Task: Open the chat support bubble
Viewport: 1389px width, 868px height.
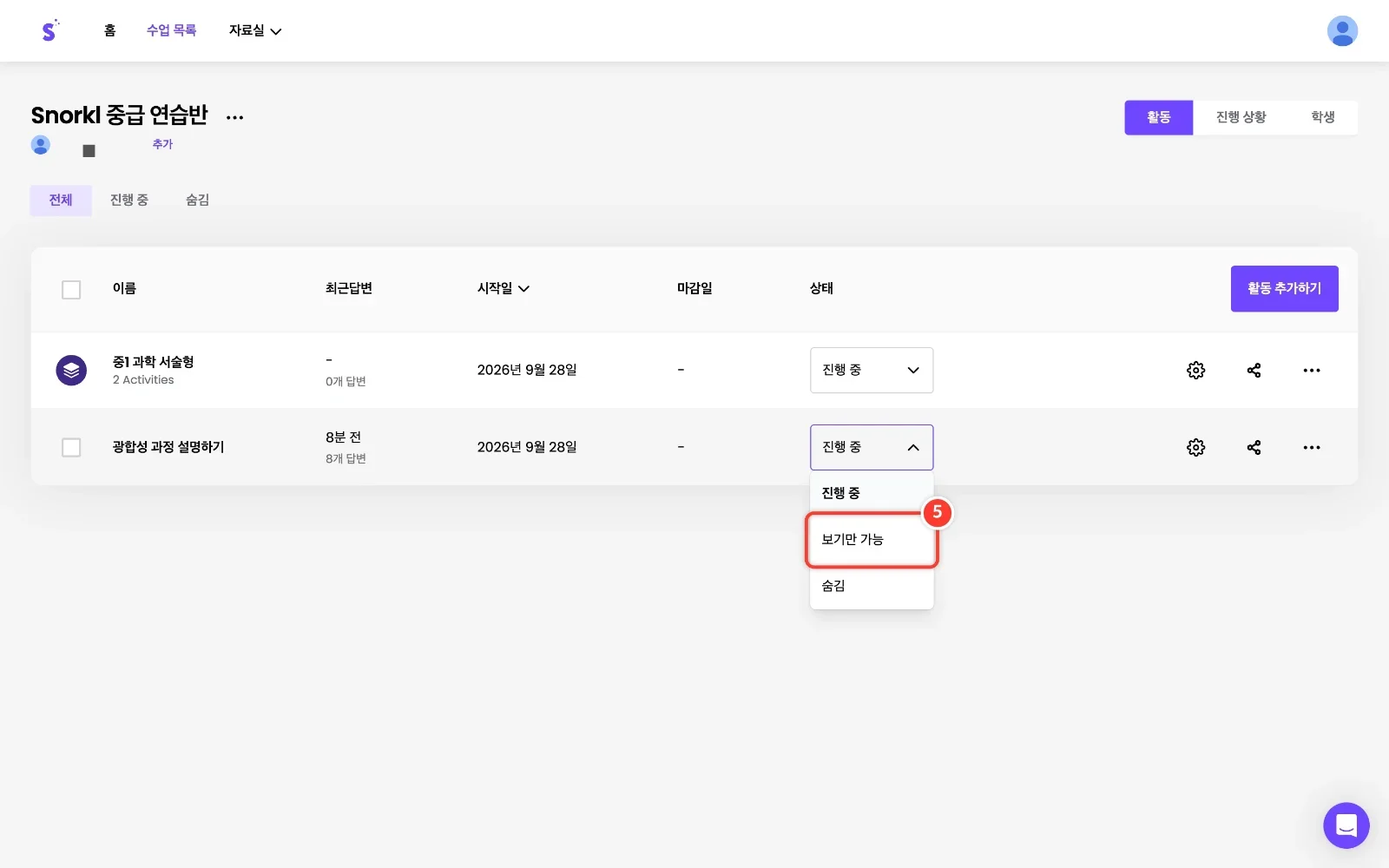Action: (1346, 825)
